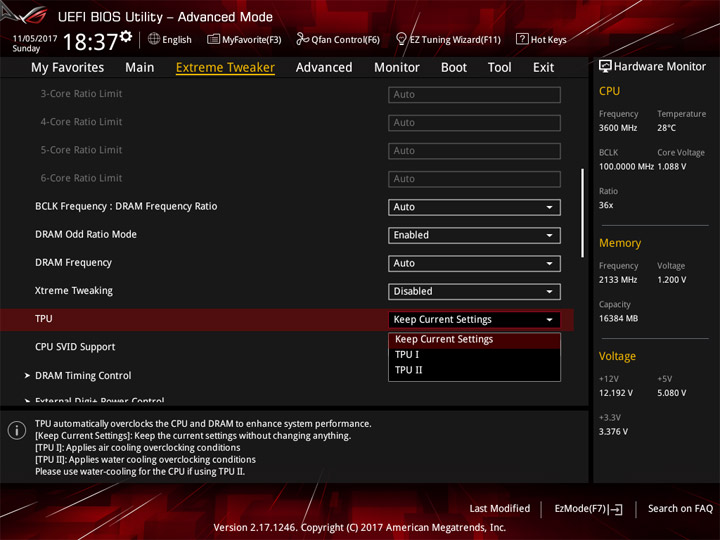Click DRAM Odd Ratio Mode label
The width and height of the screenshot is (720, 540).
click(x=86, y=234)
